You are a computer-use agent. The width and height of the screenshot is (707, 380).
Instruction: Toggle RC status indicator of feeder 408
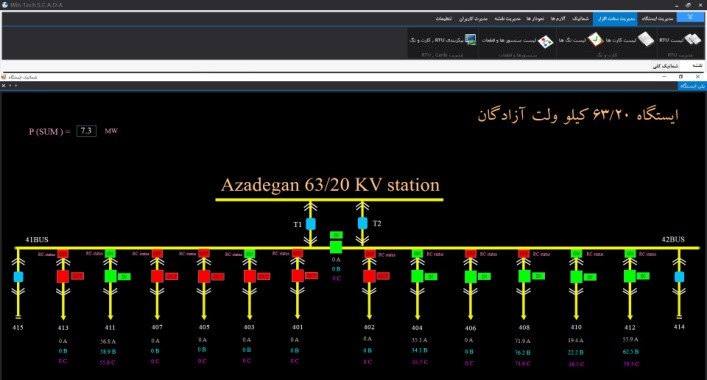coord(523,254)
